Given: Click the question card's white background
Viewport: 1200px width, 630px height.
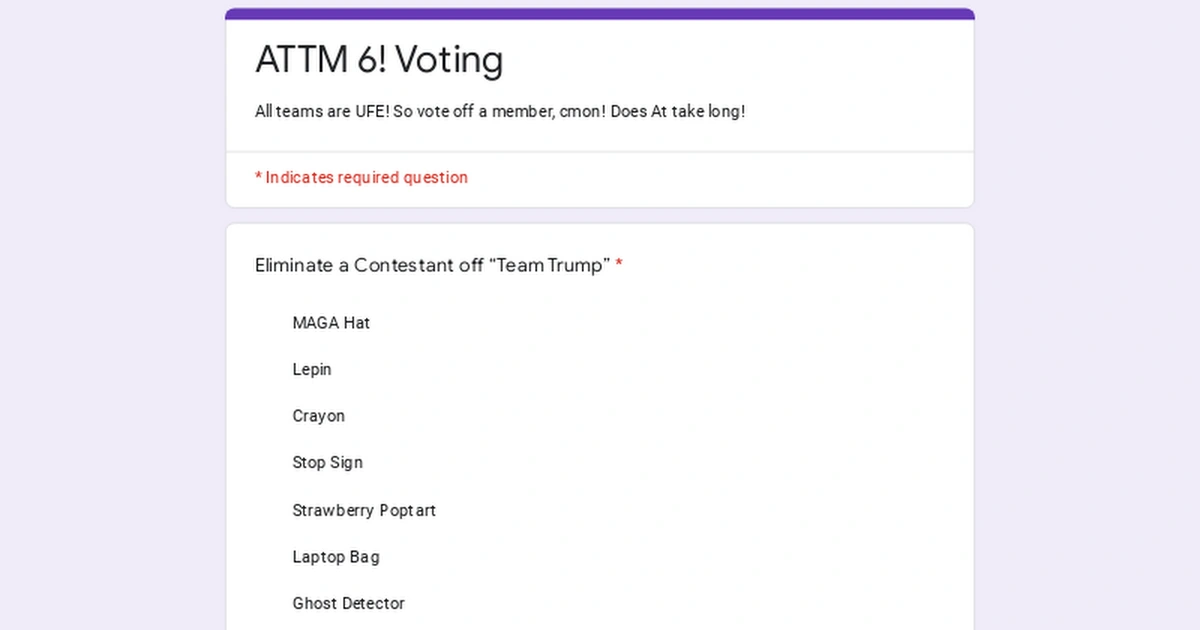Looking at the screenshot, I should pyautogui.click(x=800, y=430).
